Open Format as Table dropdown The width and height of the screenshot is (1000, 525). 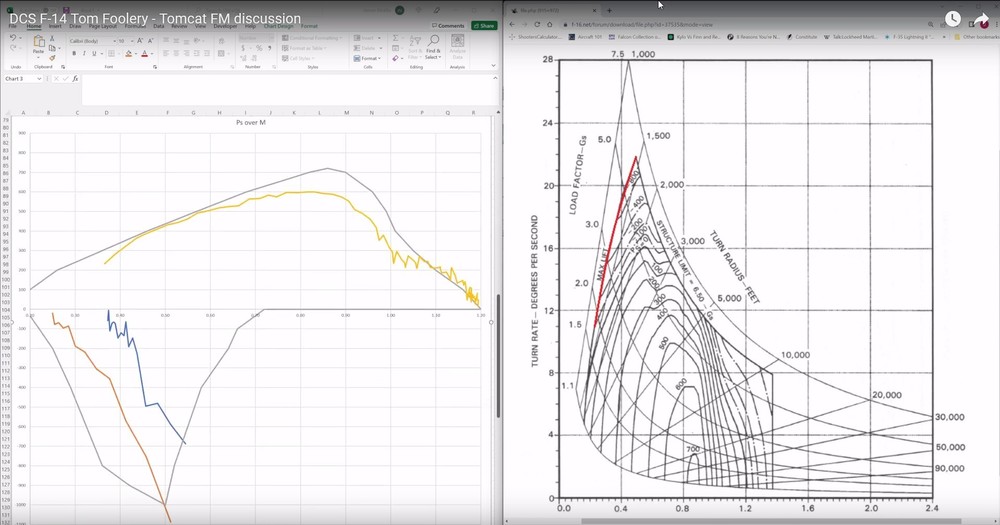pos(305,48)
